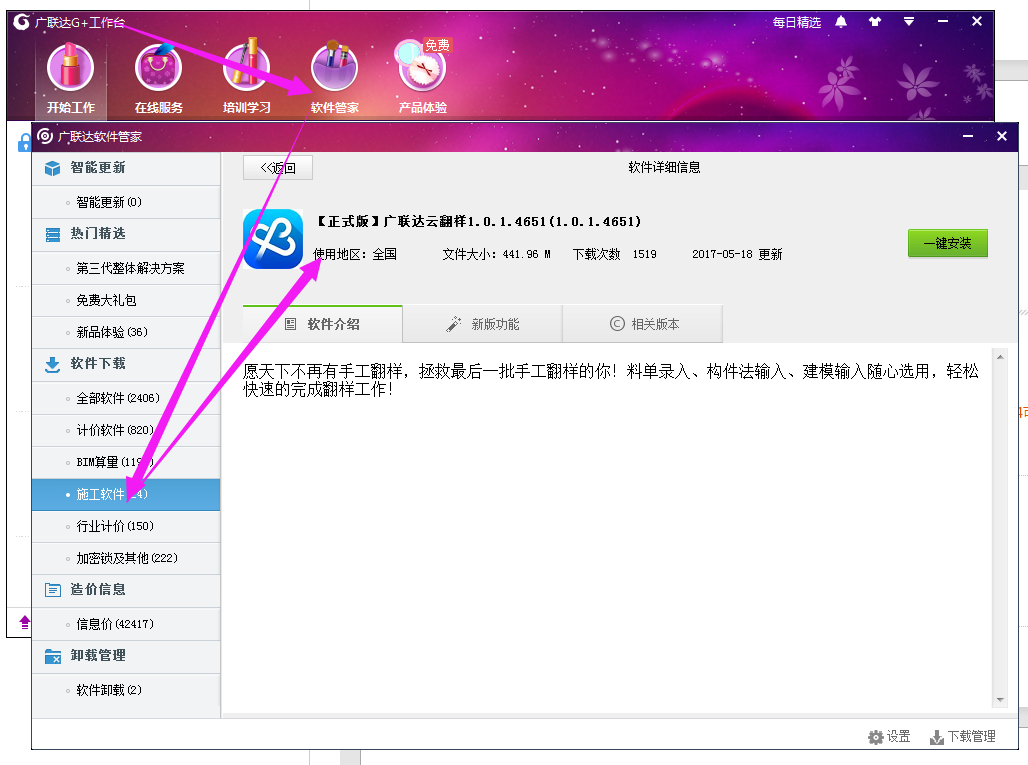The image size is (1028, 765).
Task: Click 广联达软件管家 logo icon
Action: pyautogui.click(x=45, y=136)
